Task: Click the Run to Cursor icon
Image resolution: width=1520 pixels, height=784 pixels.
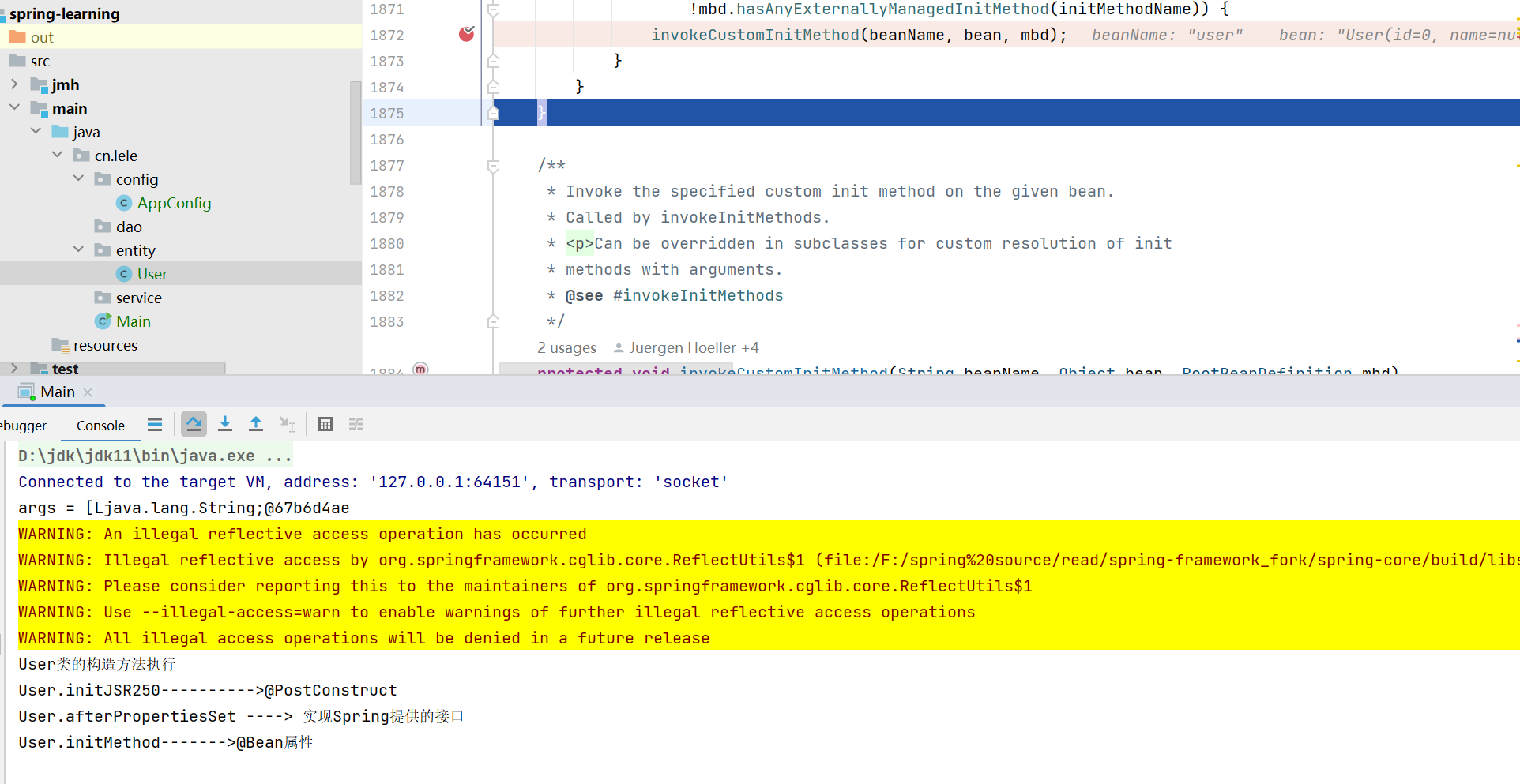Action: [287, 425]
